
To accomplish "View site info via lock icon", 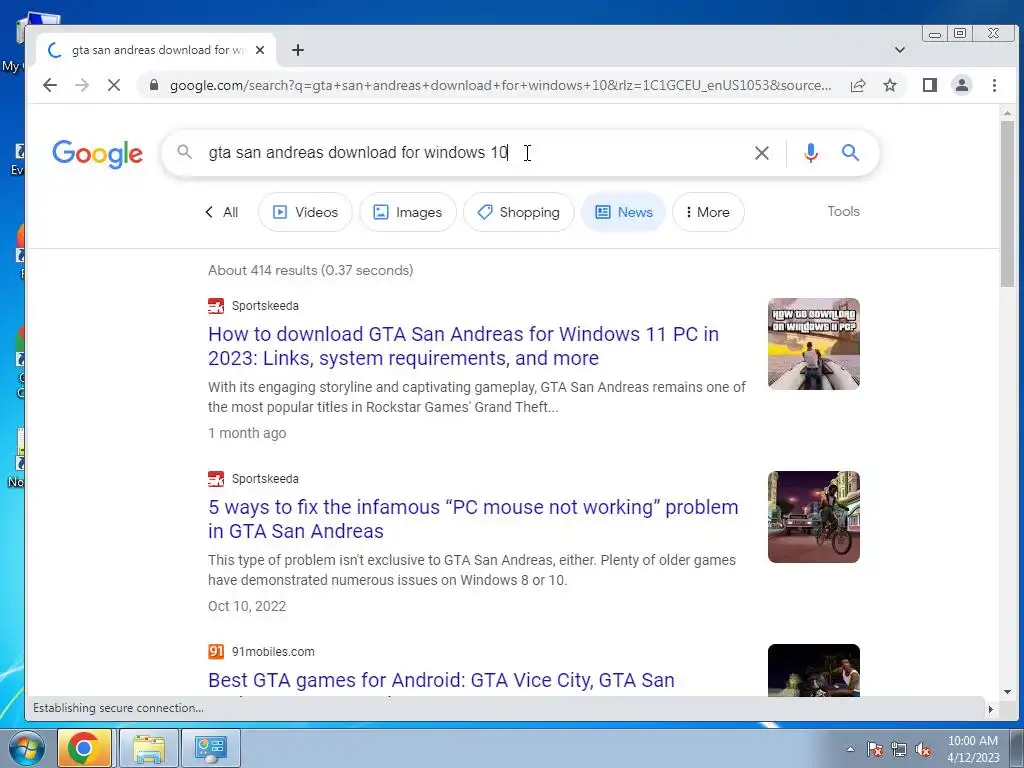I will click(153, 85).
